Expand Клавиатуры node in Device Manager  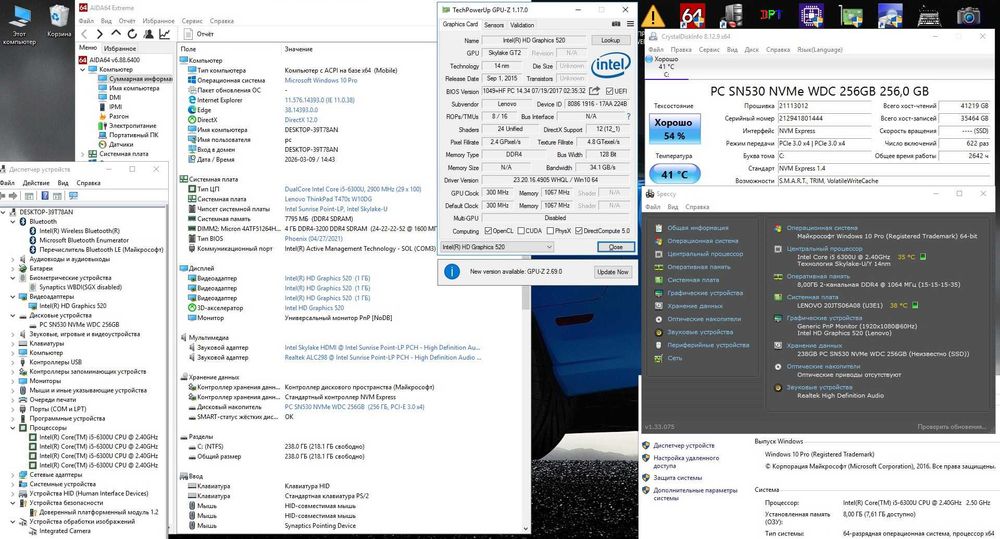[x=12, y=343]
